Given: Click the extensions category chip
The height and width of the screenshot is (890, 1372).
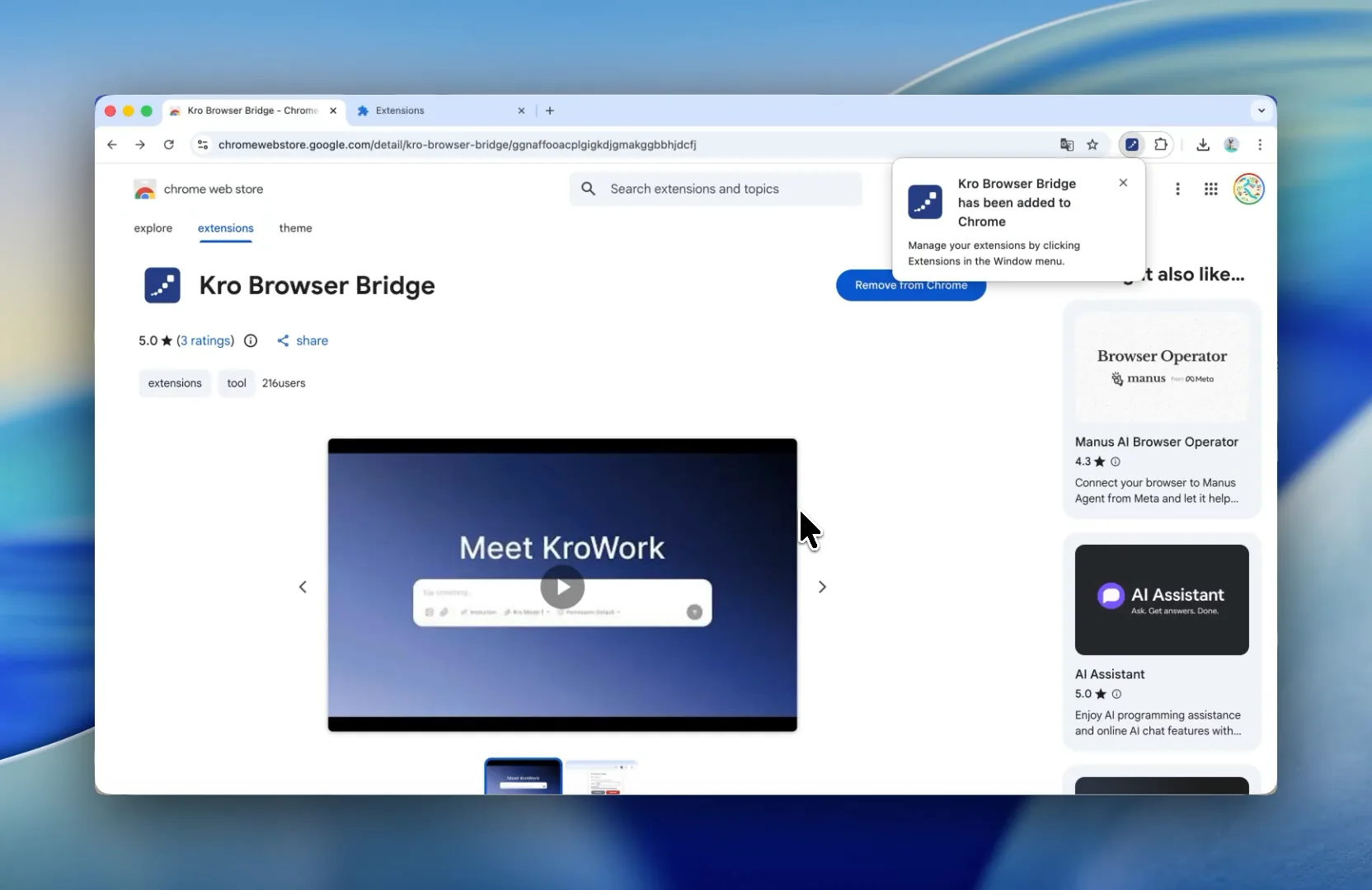Looking at the screenshot, I should point(175,383).
